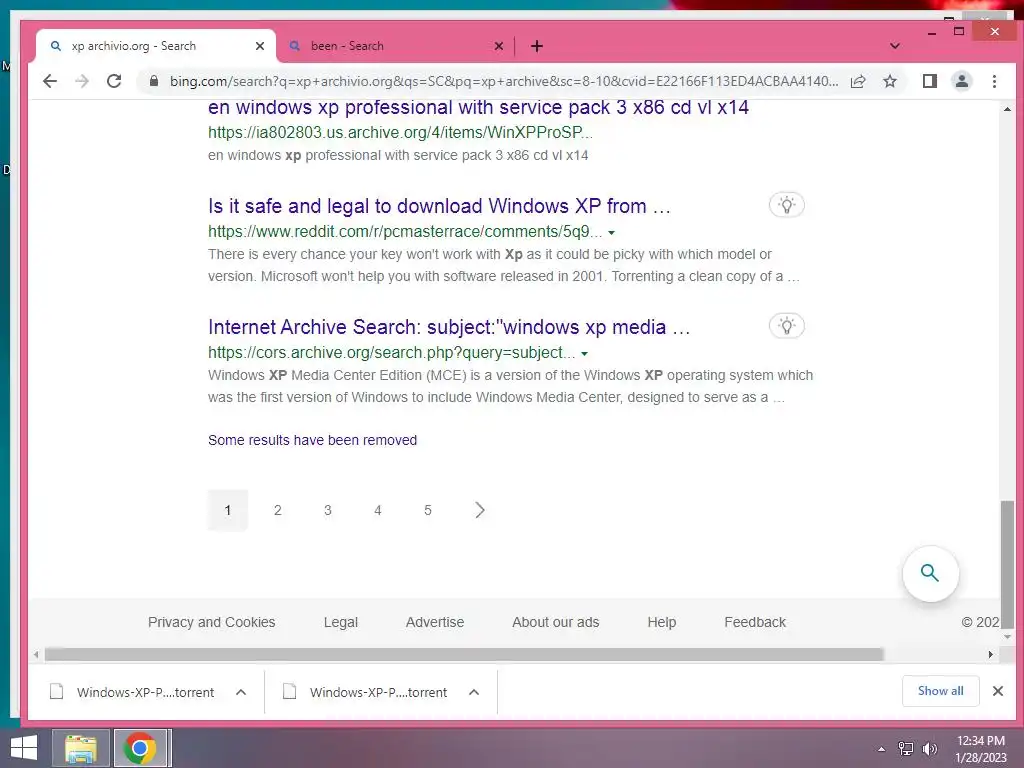
Task: Select current results page 1
Action: 228,510
